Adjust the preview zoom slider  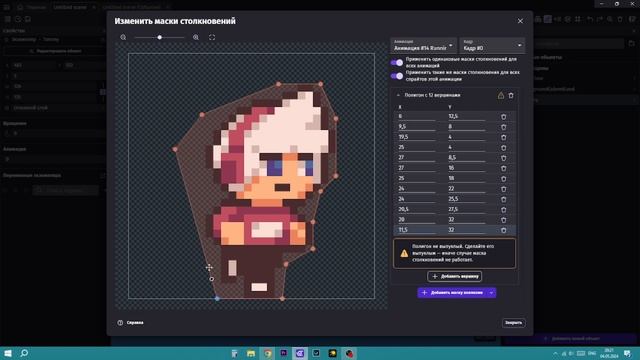[x=160, y=37]
